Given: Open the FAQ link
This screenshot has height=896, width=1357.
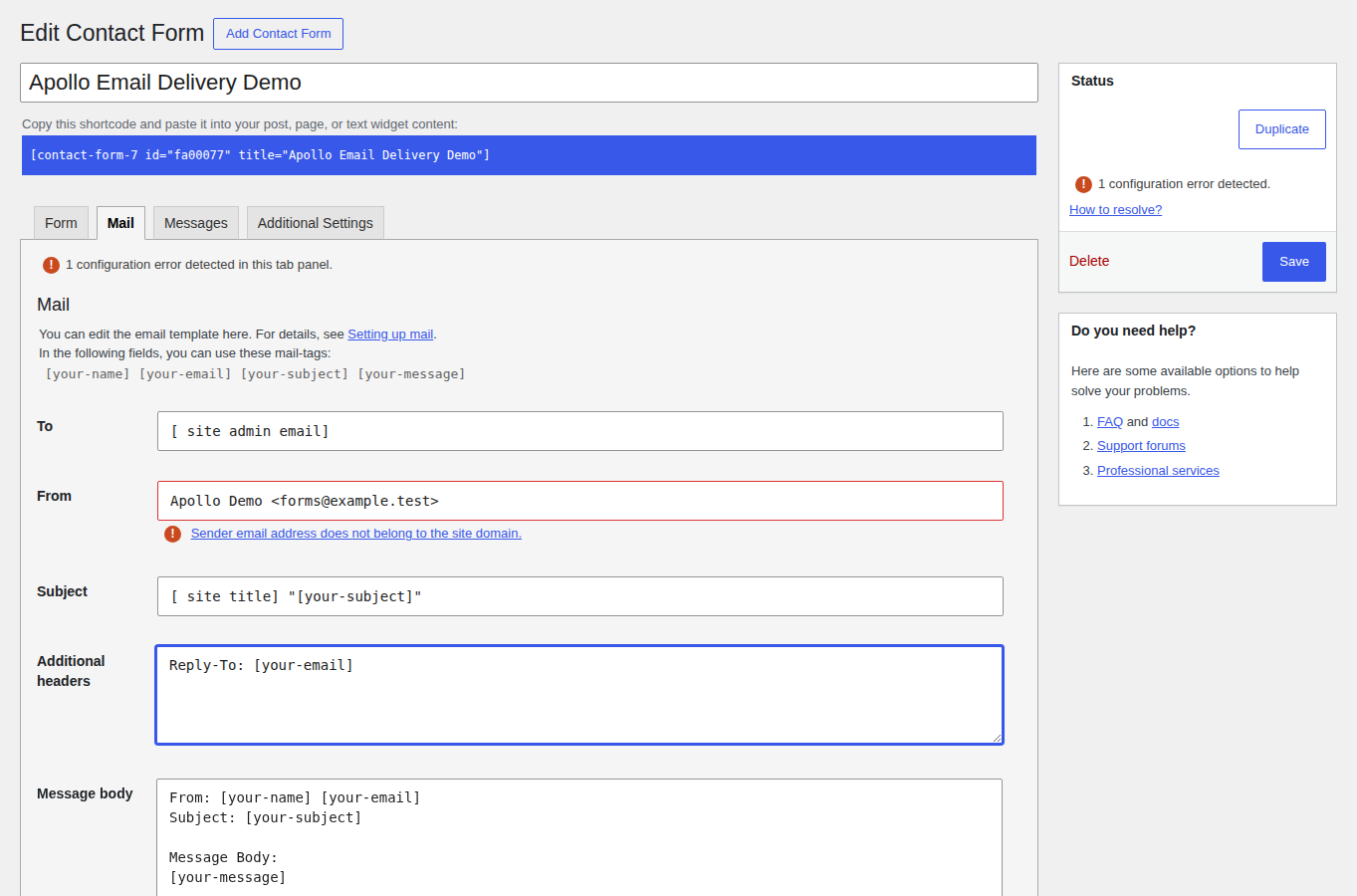Looking at the screenshot, I should pyautogui.click(x=1109, y=422).
